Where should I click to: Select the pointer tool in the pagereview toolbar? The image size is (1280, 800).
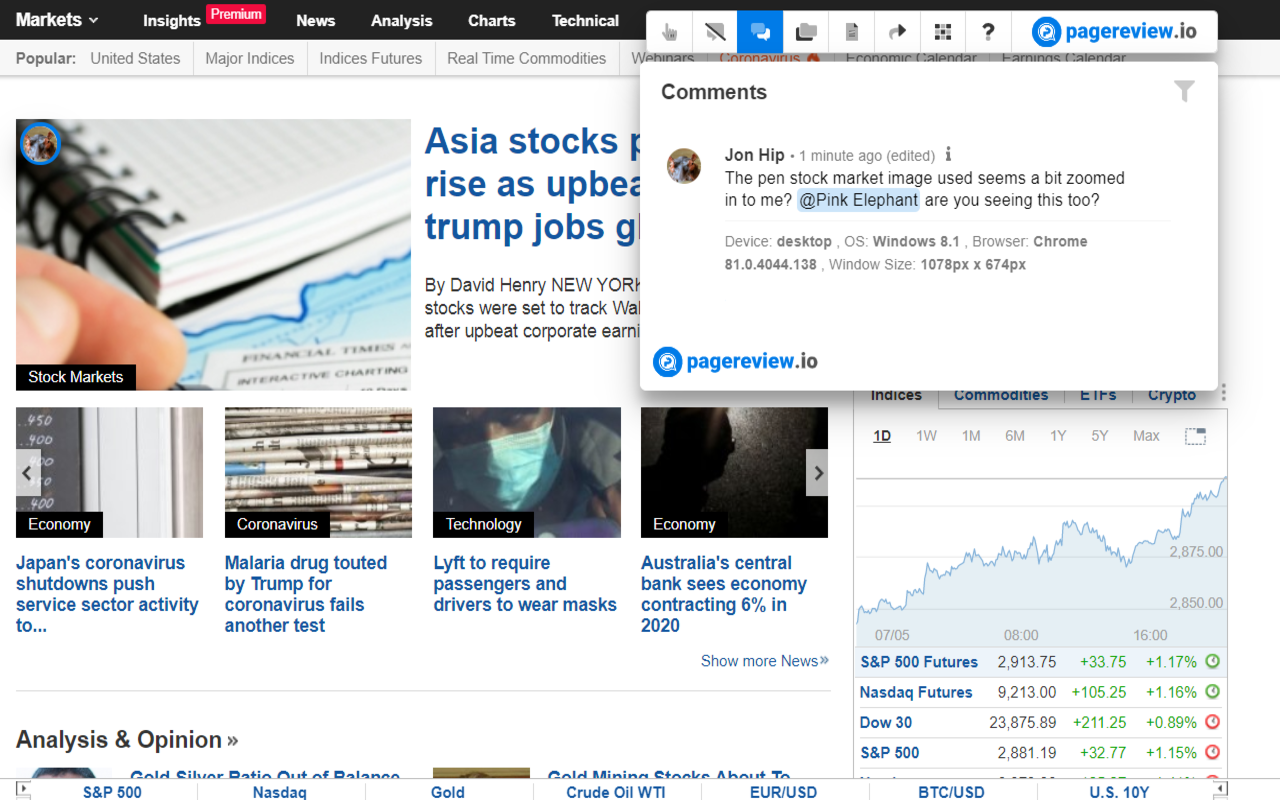(x=669, y=31)
